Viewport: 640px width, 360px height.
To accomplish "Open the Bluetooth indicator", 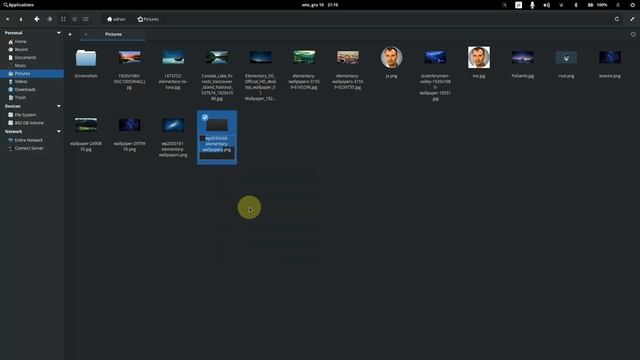I will pos(576,5).
